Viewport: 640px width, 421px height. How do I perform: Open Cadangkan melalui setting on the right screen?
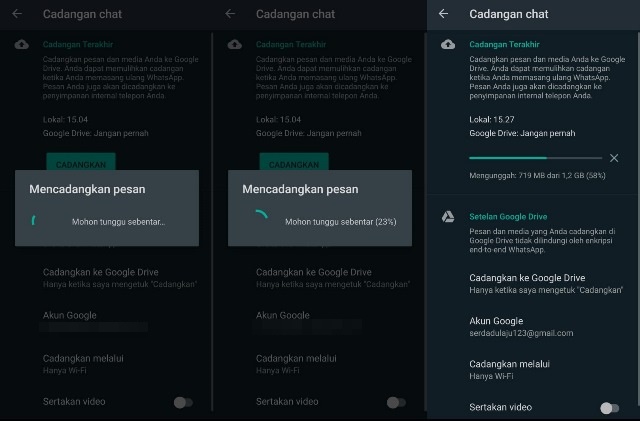point(509,370)
